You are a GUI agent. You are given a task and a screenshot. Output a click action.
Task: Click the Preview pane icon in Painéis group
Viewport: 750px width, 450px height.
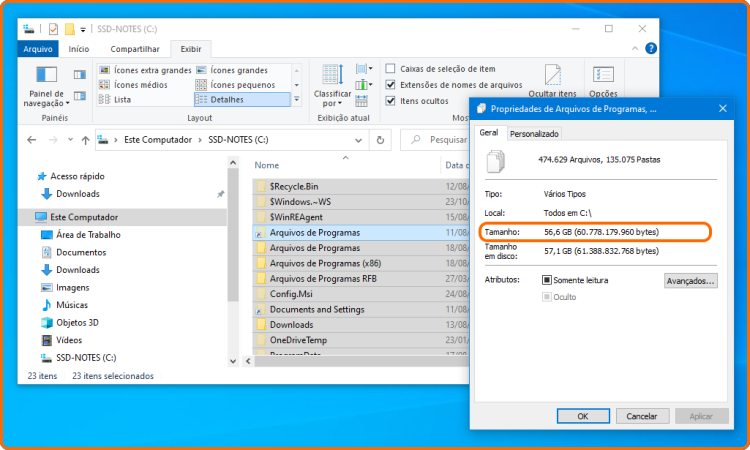click(79, 75)
